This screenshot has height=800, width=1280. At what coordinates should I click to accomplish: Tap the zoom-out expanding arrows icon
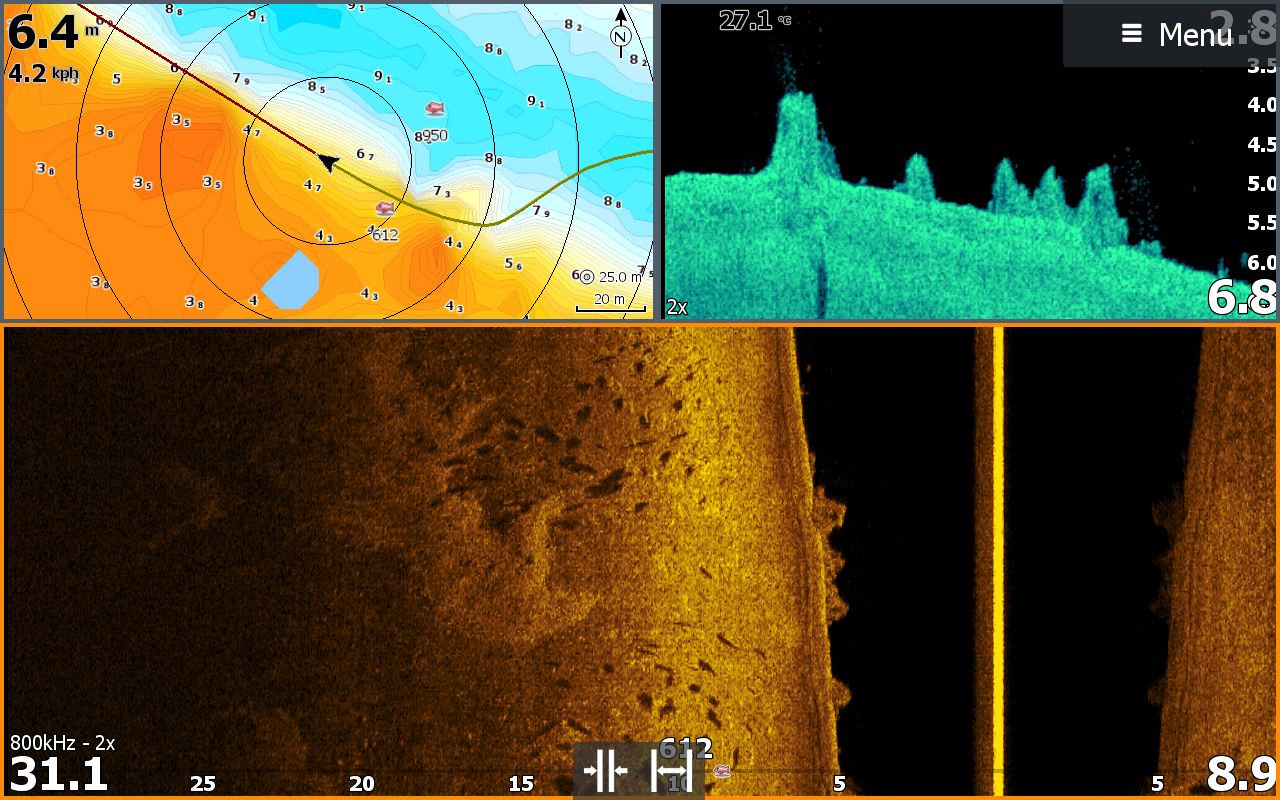672,771
